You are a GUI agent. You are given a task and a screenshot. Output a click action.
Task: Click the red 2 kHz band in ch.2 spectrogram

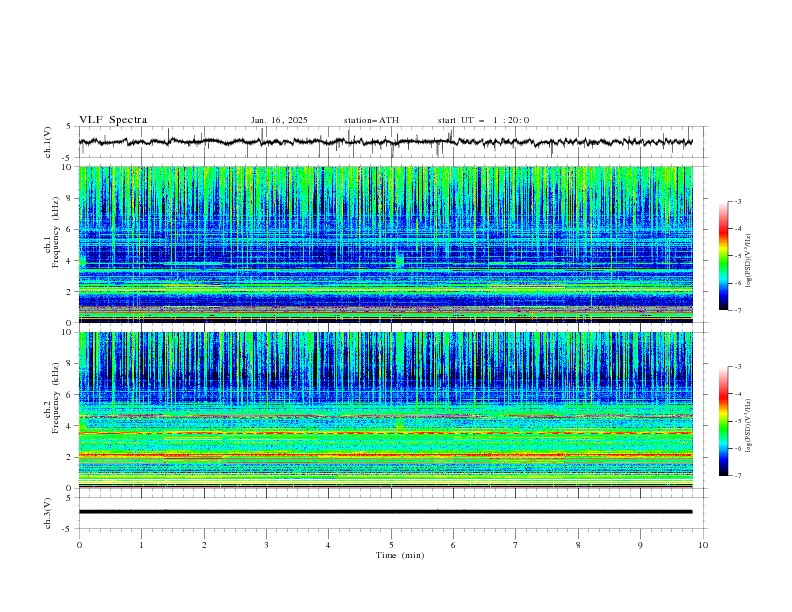click(386, 455)
